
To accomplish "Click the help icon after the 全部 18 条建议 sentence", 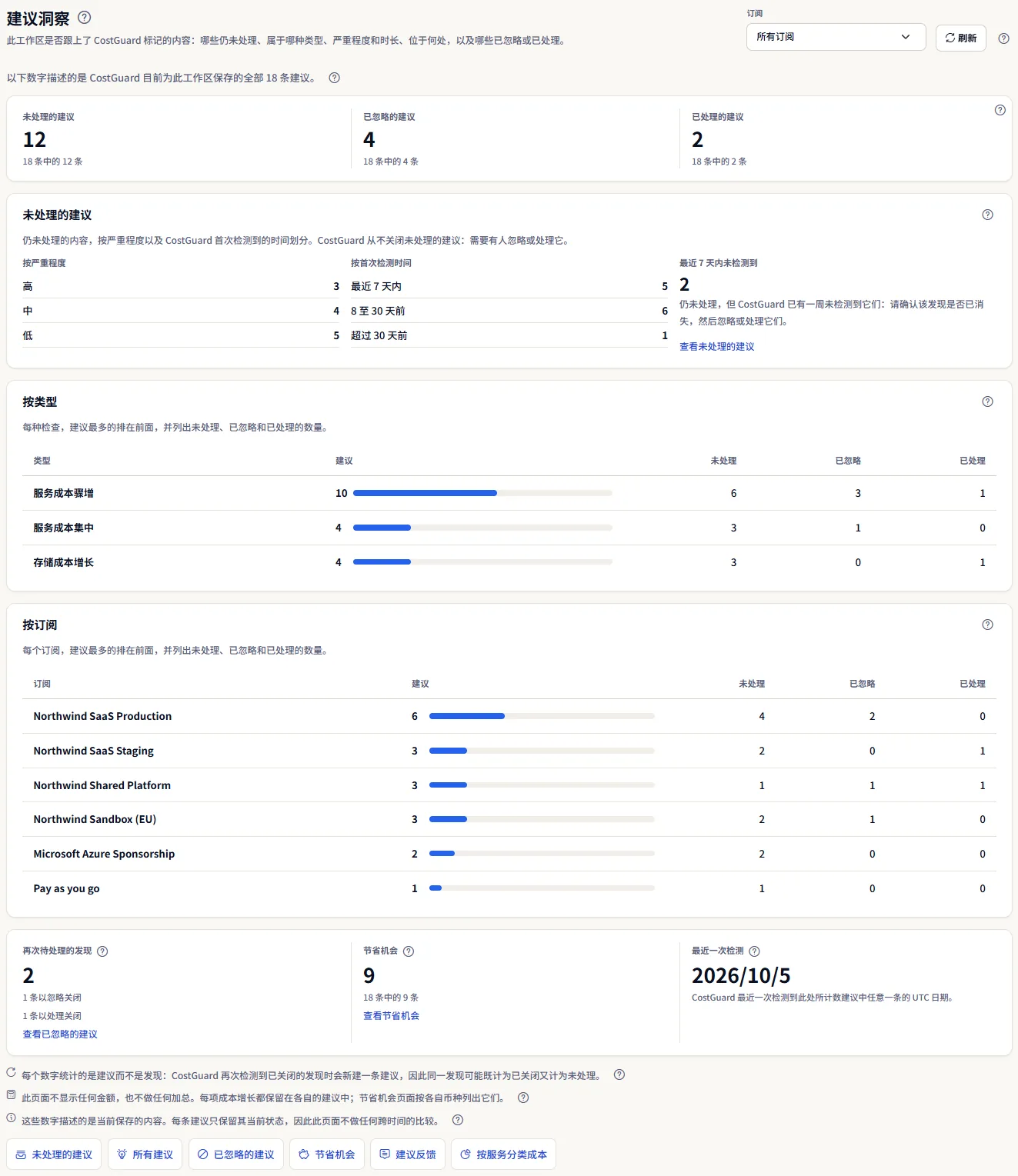I will click(334, 78).
